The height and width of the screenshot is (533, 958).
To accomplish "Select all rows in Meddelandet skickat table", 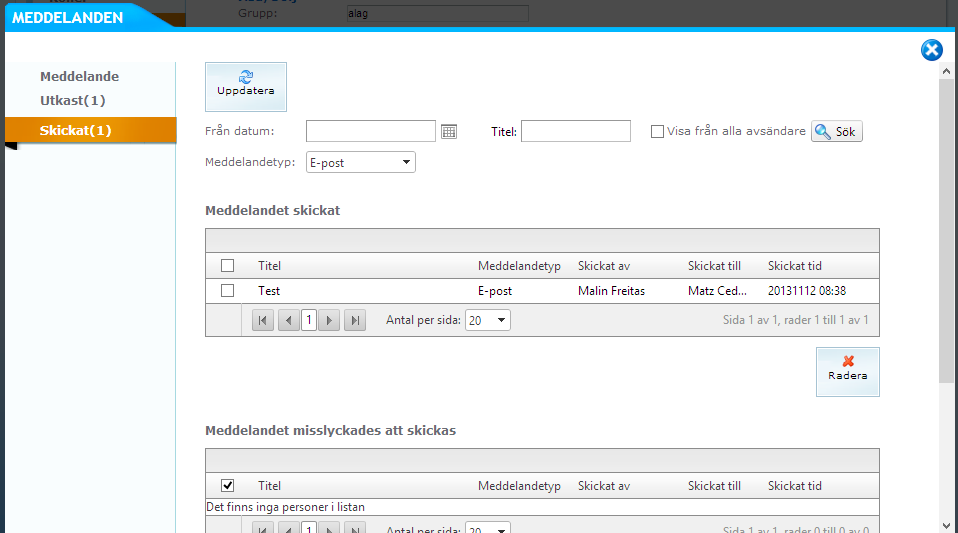I will [x=227, y=265].
